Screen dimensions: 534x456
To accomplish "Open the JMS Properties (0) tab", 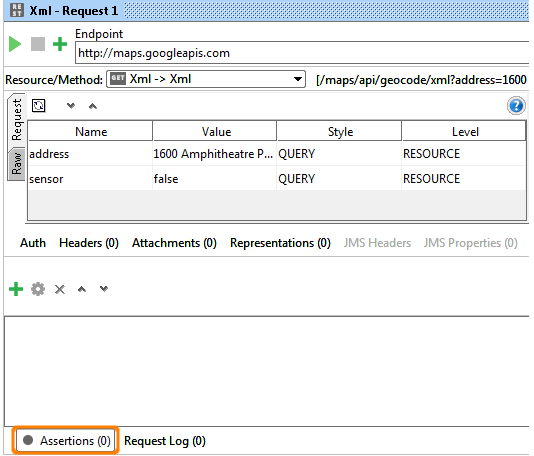I will (471, 243).
